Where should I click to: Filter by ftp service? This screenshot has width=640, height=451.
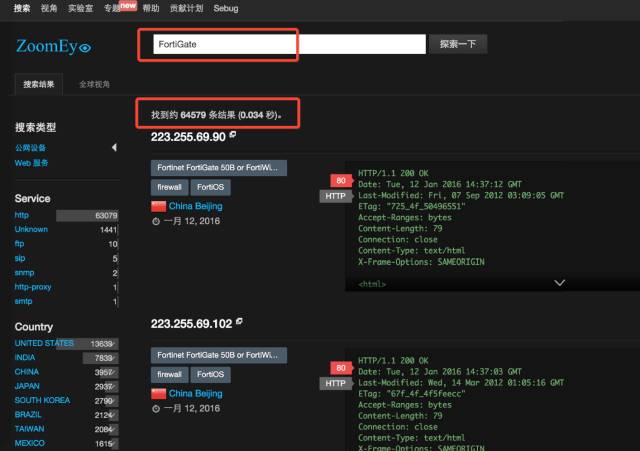coord(19,244)
